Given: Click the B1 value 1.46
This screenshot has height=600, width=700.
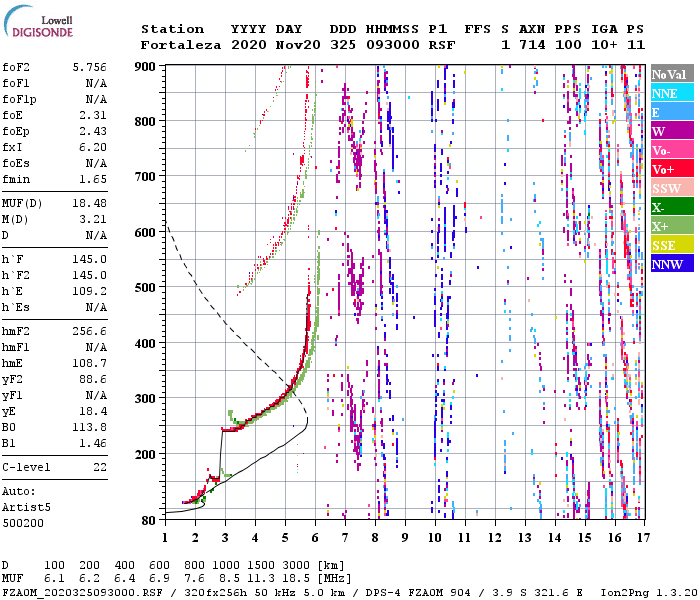Looking at the screenshot, I should tap(93, 443).
